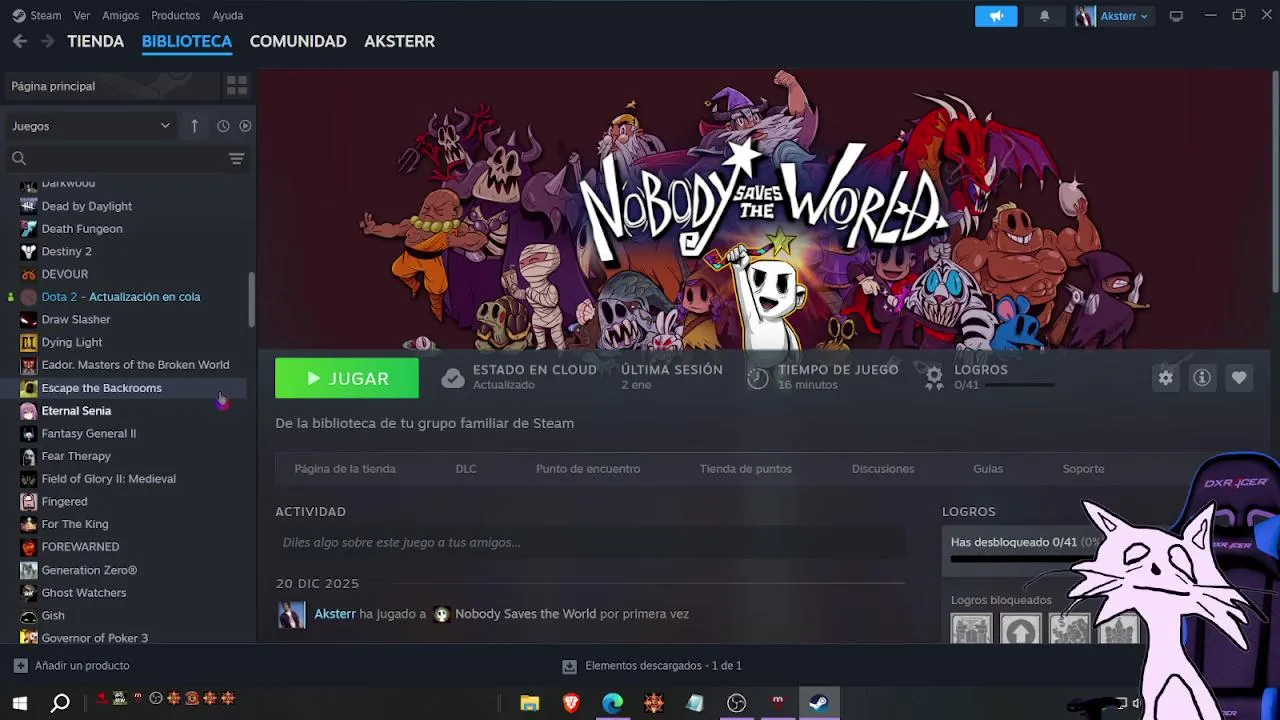Switch library to grid collections view

click(237, 86)
